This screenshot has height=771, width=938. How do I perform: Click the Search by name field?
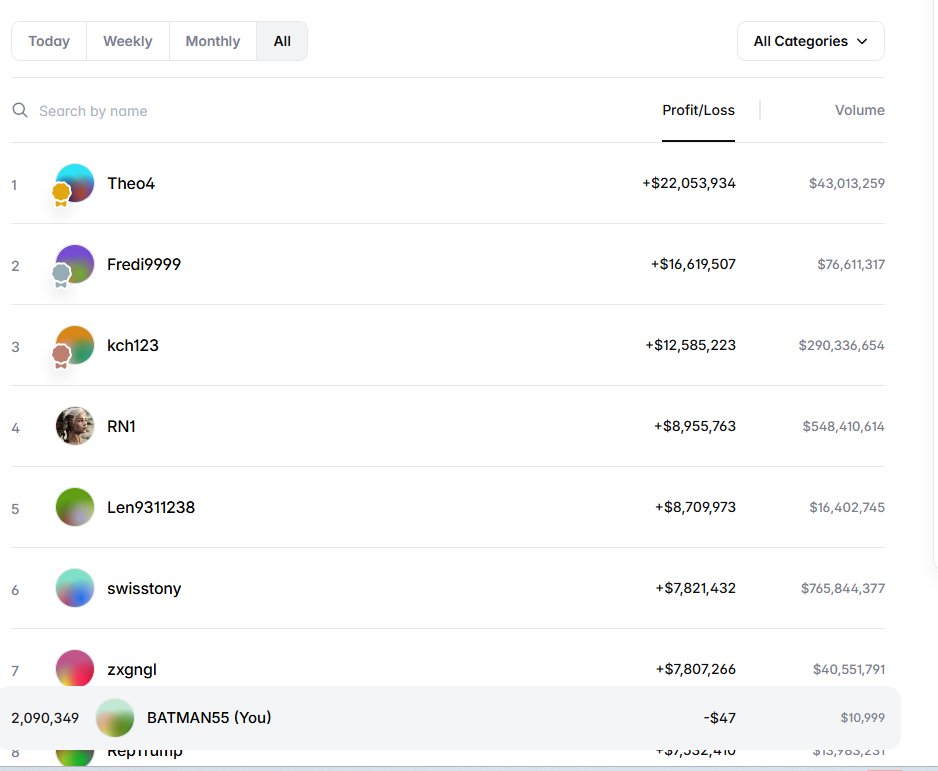coord(93,111)
